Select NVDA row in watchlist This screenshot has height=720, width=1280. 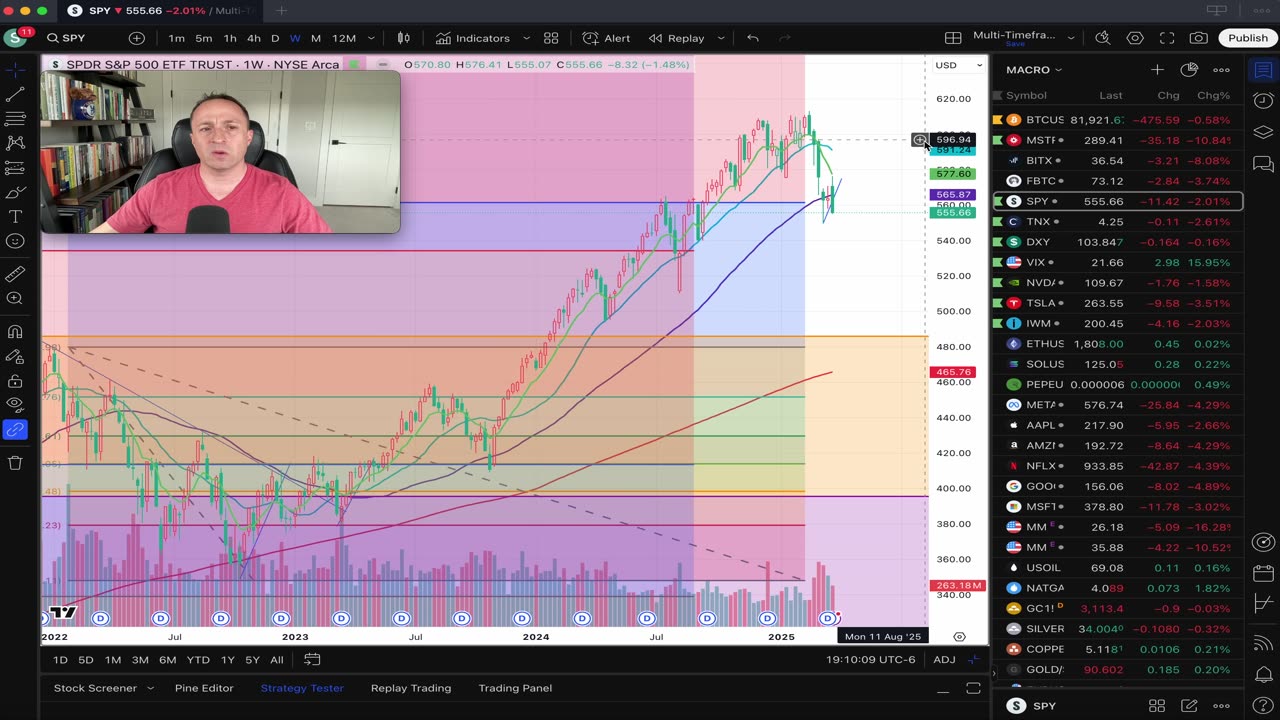tap(1117, 283)
